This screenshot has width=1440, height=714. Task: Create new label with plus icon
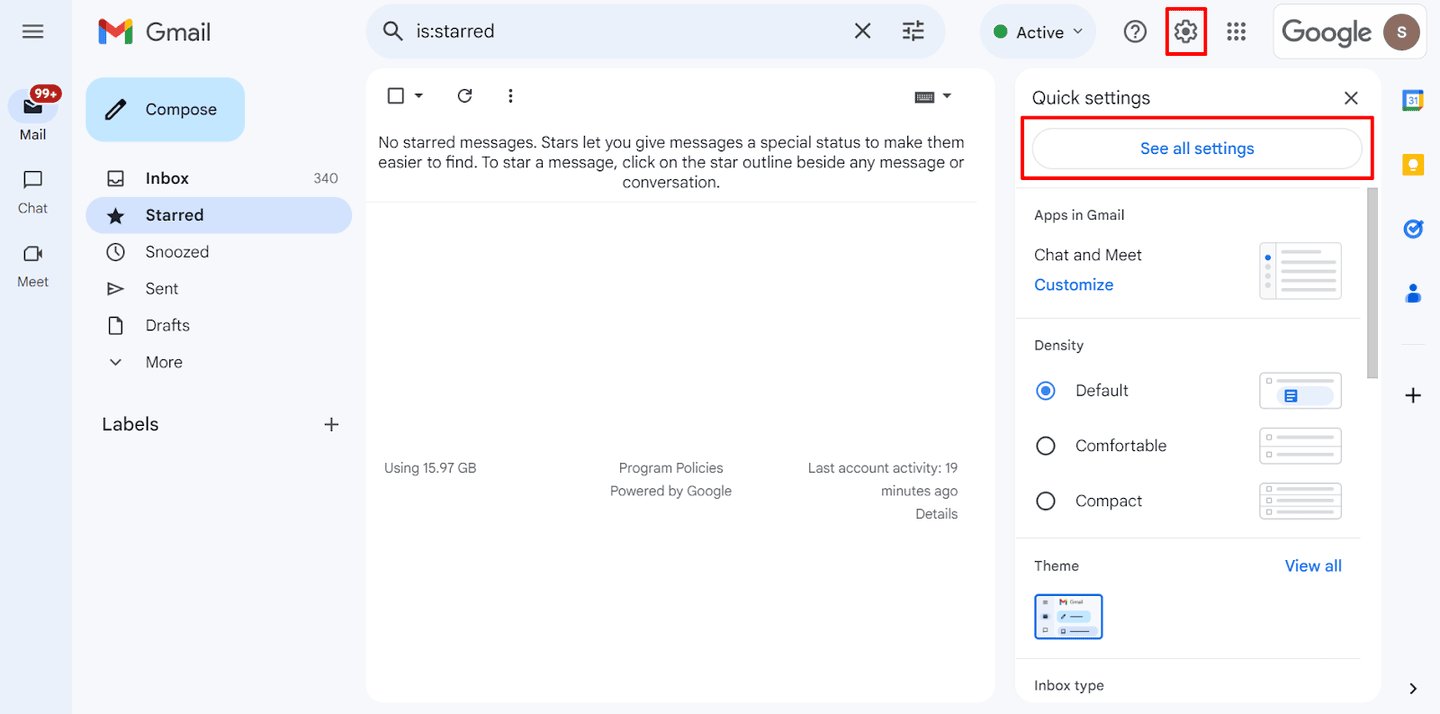tap(331, 424)
